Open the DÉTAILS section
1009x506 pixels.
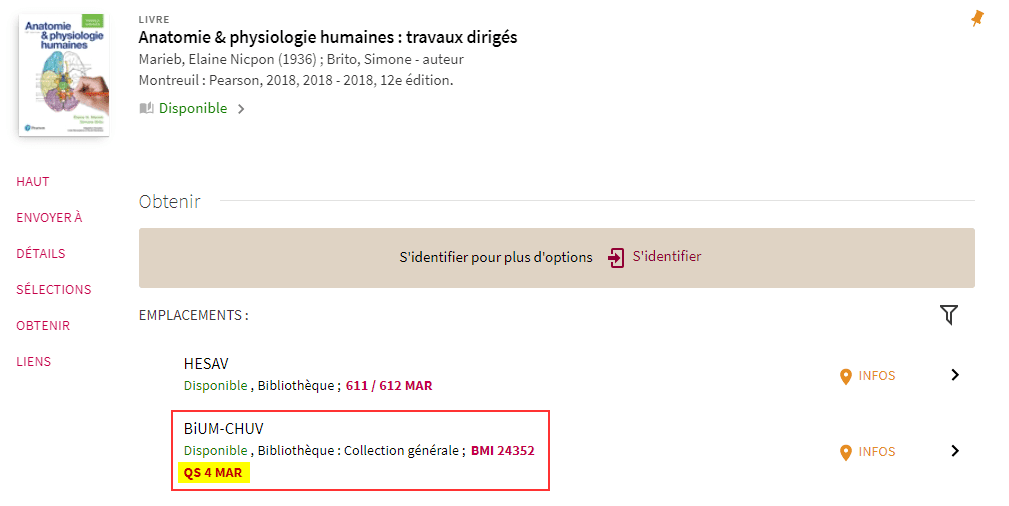click(41, 254)
